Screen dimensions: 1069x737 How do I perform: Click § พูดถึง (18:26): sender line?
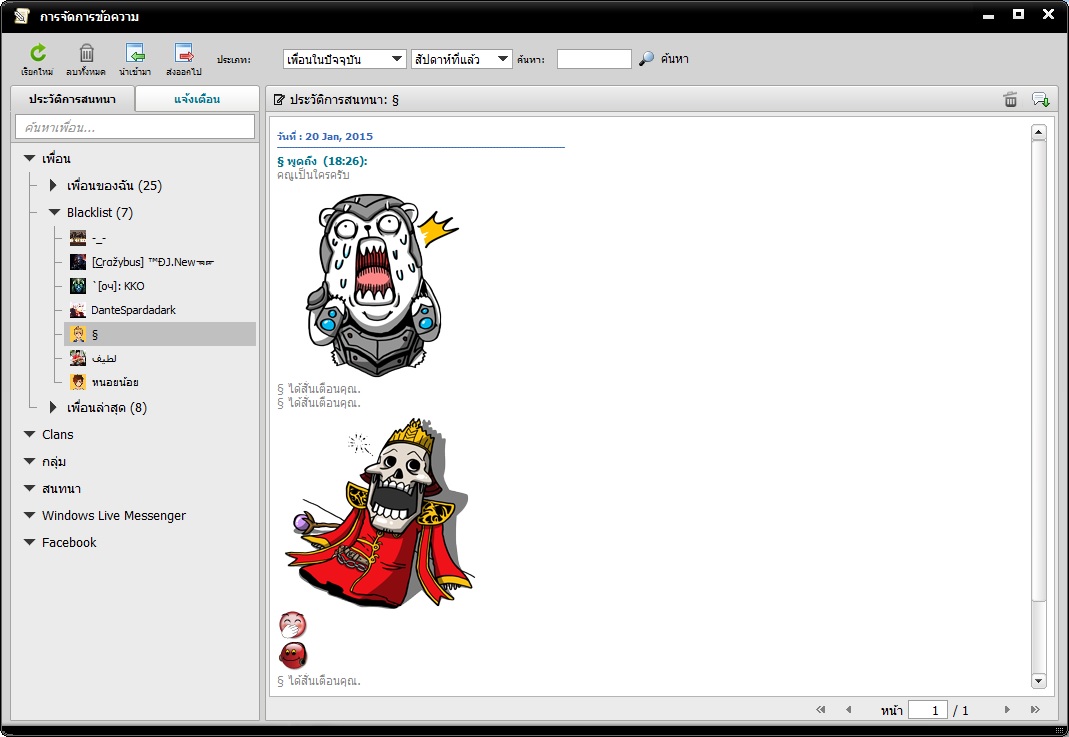tap(322, 161)
